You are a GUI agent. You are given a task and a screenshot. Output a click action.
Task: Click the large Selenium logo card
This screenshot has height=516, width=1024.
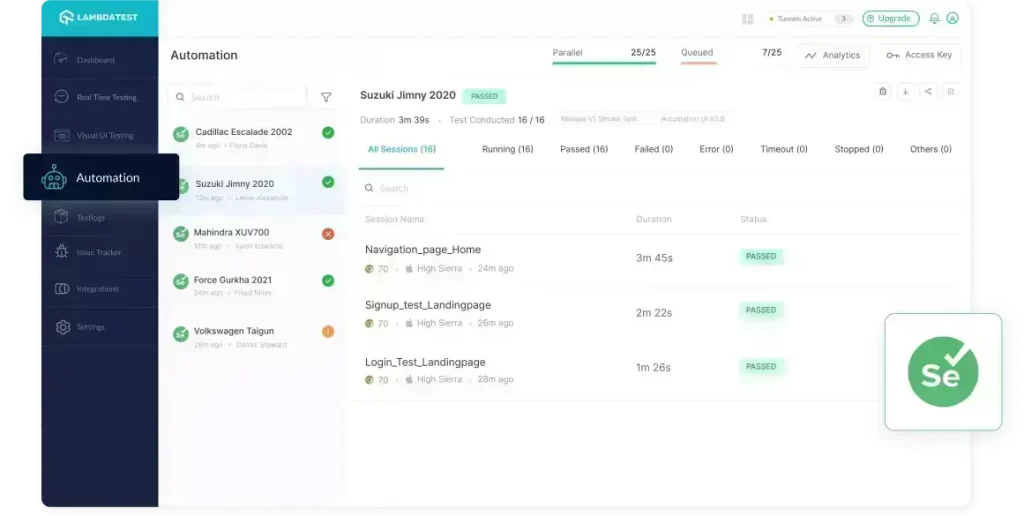click(x=943, y=372)
